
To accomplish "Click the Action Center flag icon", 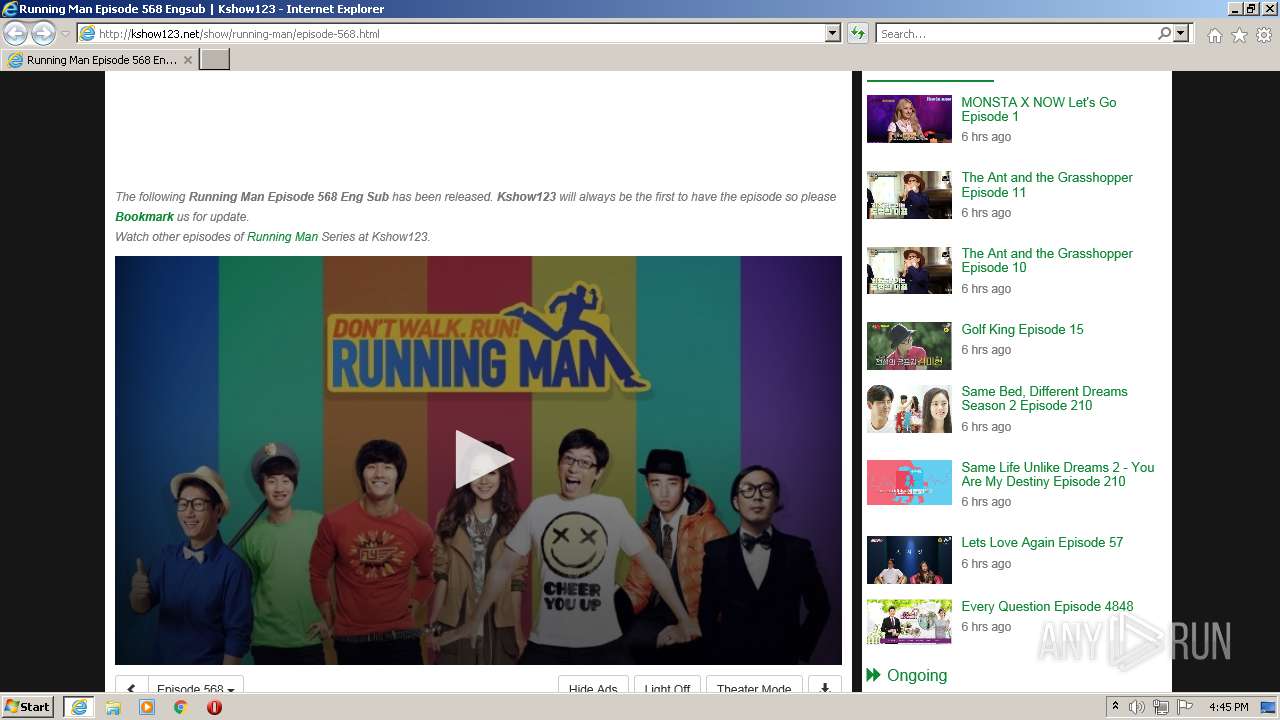I will [1183, 707].
